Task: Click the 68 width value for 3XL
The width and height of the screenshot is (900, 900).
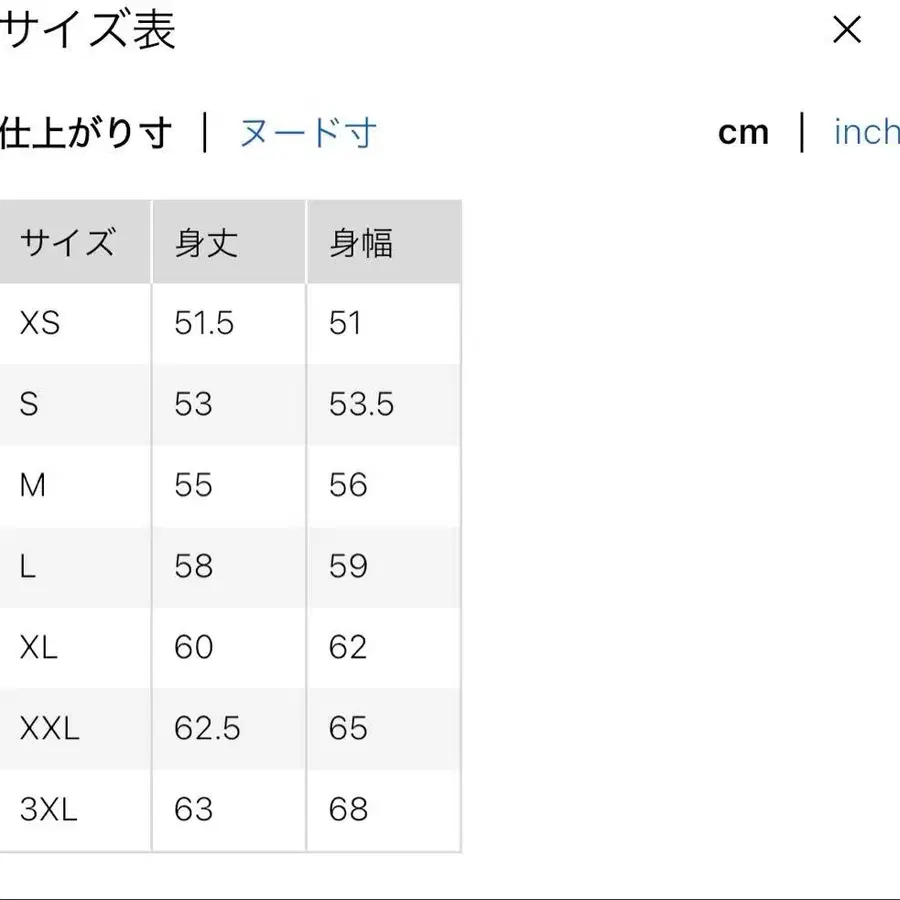Action: 348,809
